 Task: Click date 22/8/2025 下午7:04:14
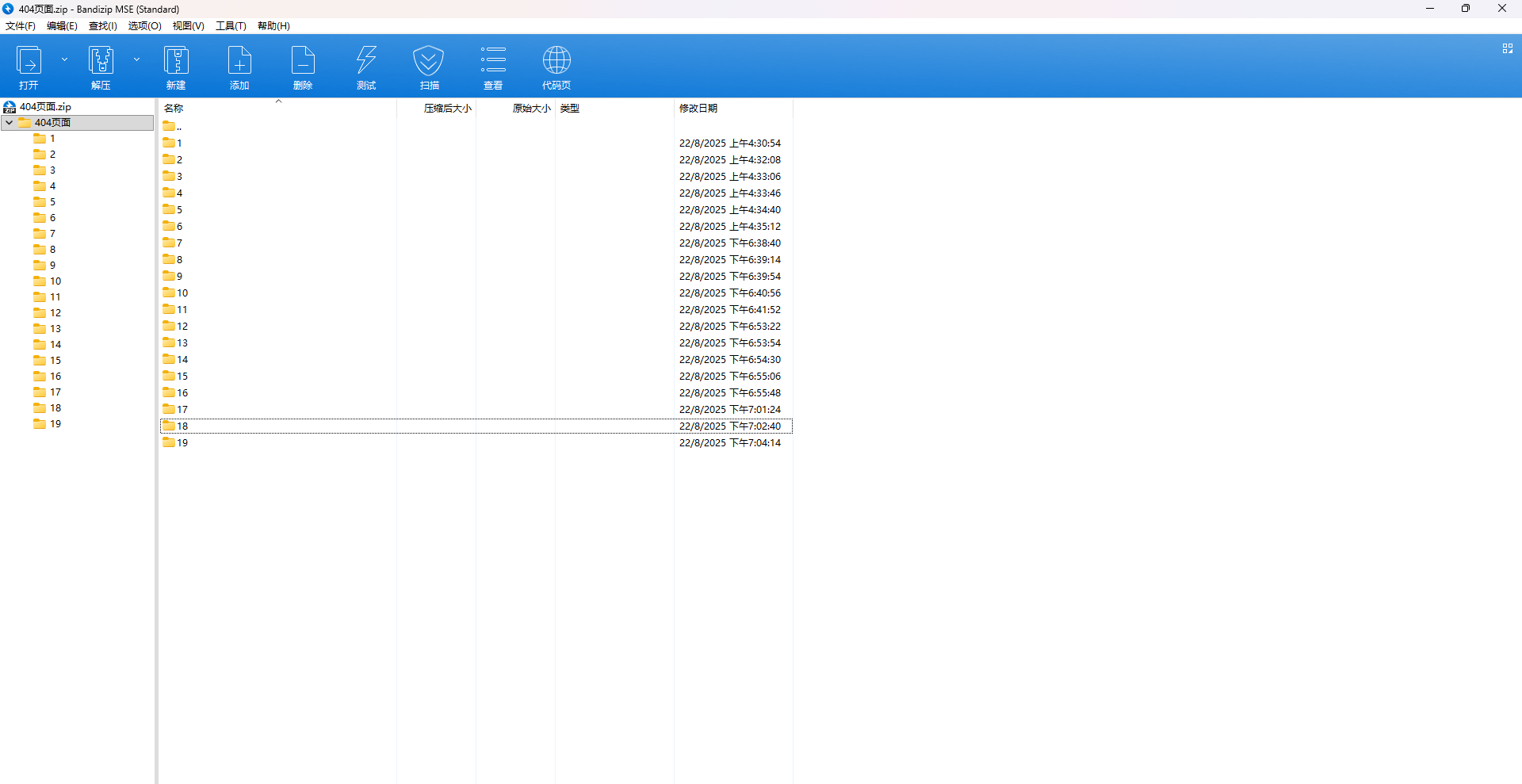tap(730, 443)
